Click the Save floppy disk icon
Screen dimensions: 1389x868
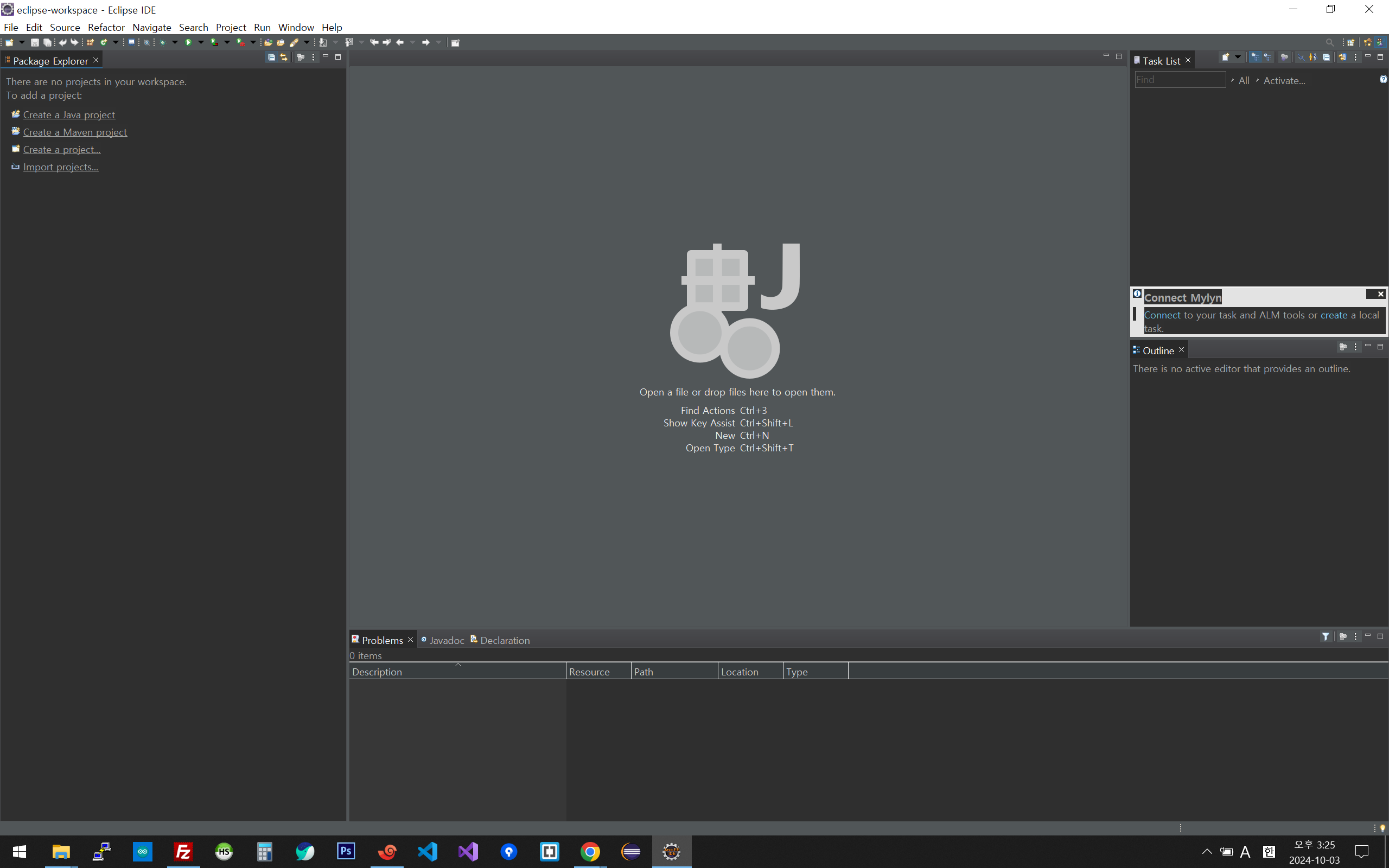[34, 42]
